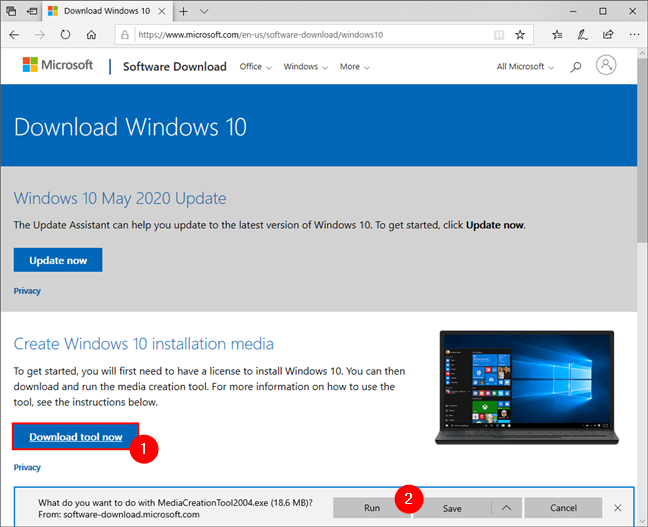Run the MediaCreationTool download
Image resolution: width=648 pixels, height=527 pixels.
coord(372,508)
